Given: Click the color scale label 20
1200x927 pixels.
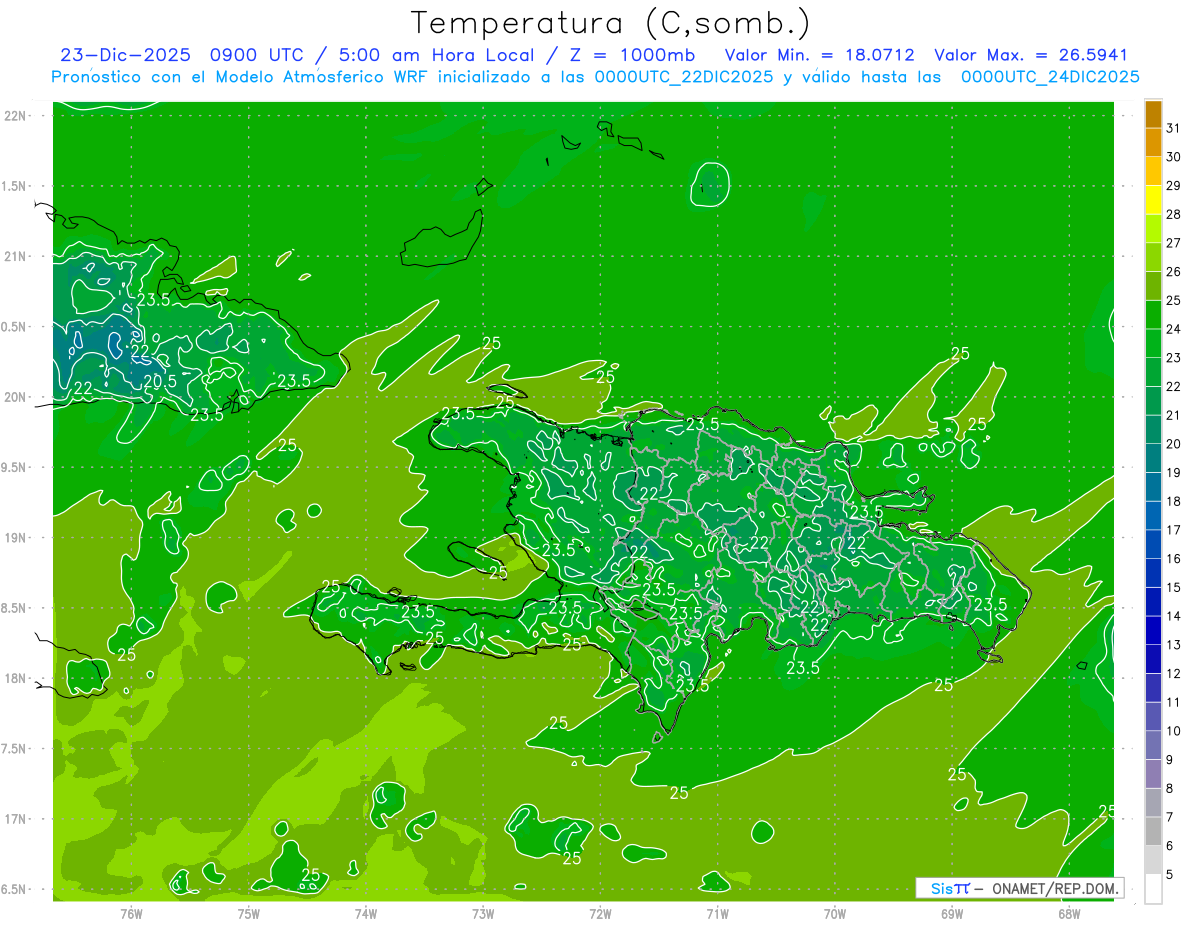Looking at the screenshot, I should click(x=1173, y=444).
